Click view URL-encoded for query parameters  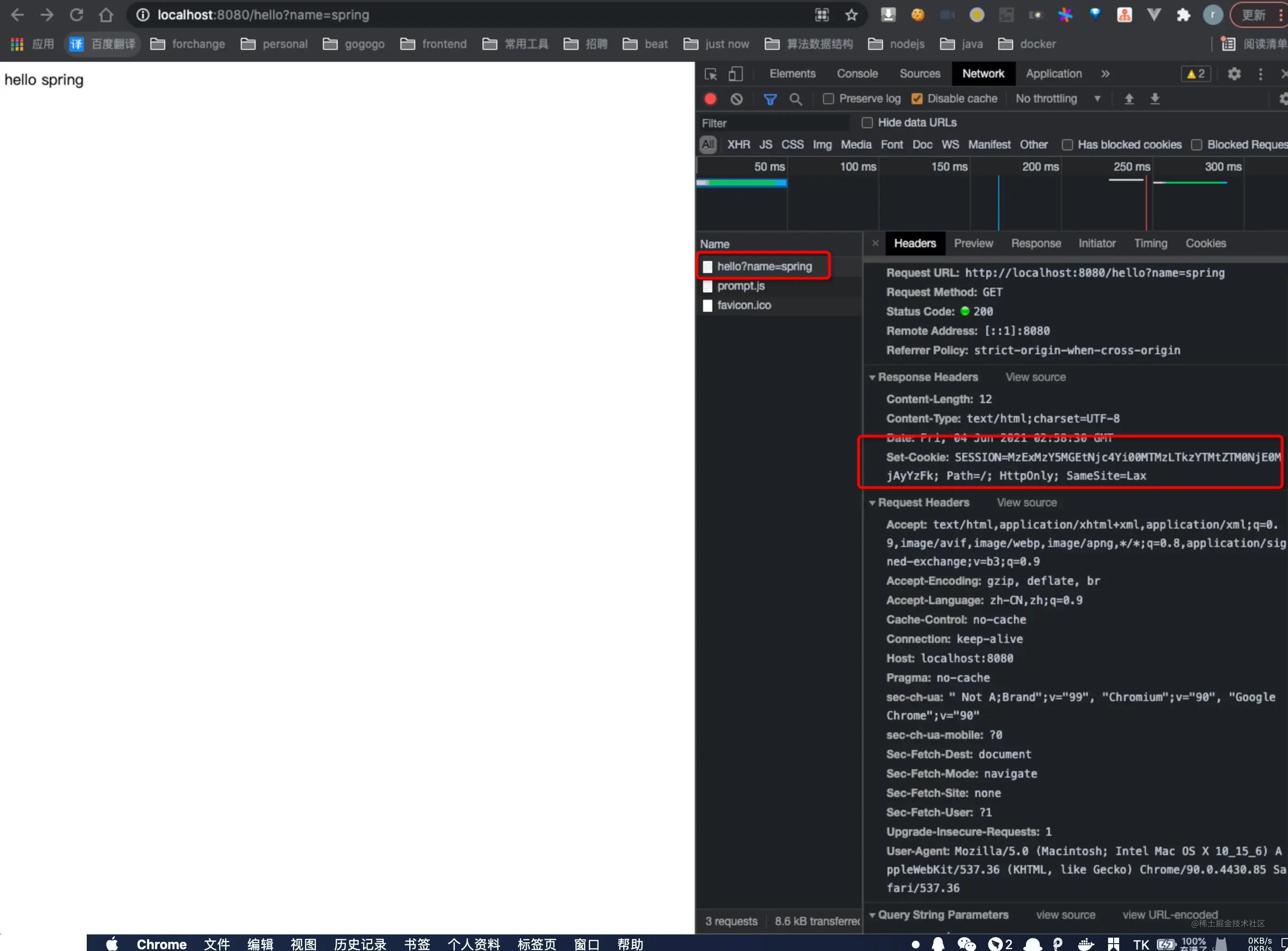click(x=1170, y=915)
